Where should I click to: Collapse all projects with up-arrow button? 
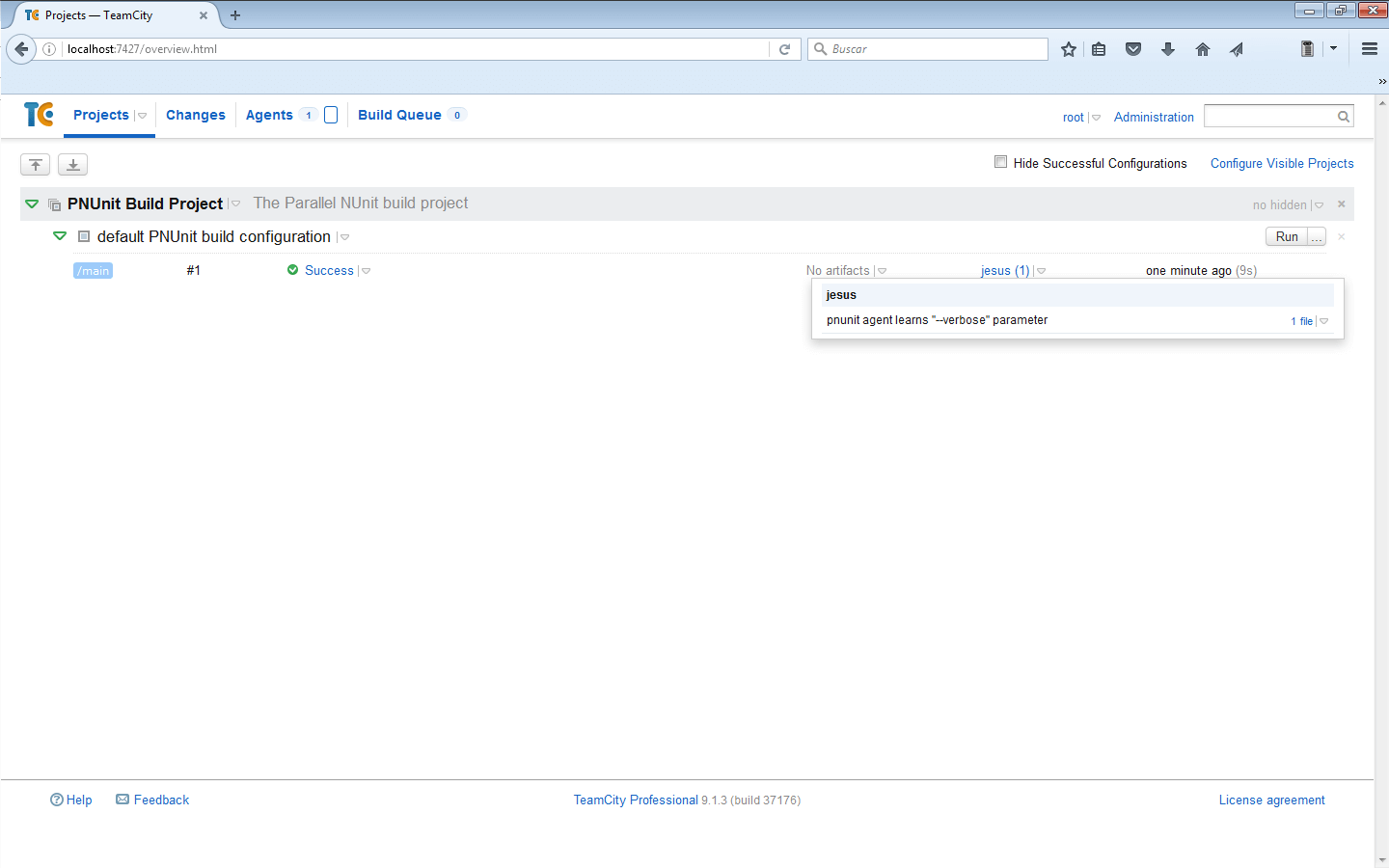pyautogui.click(x=36, y=165)
